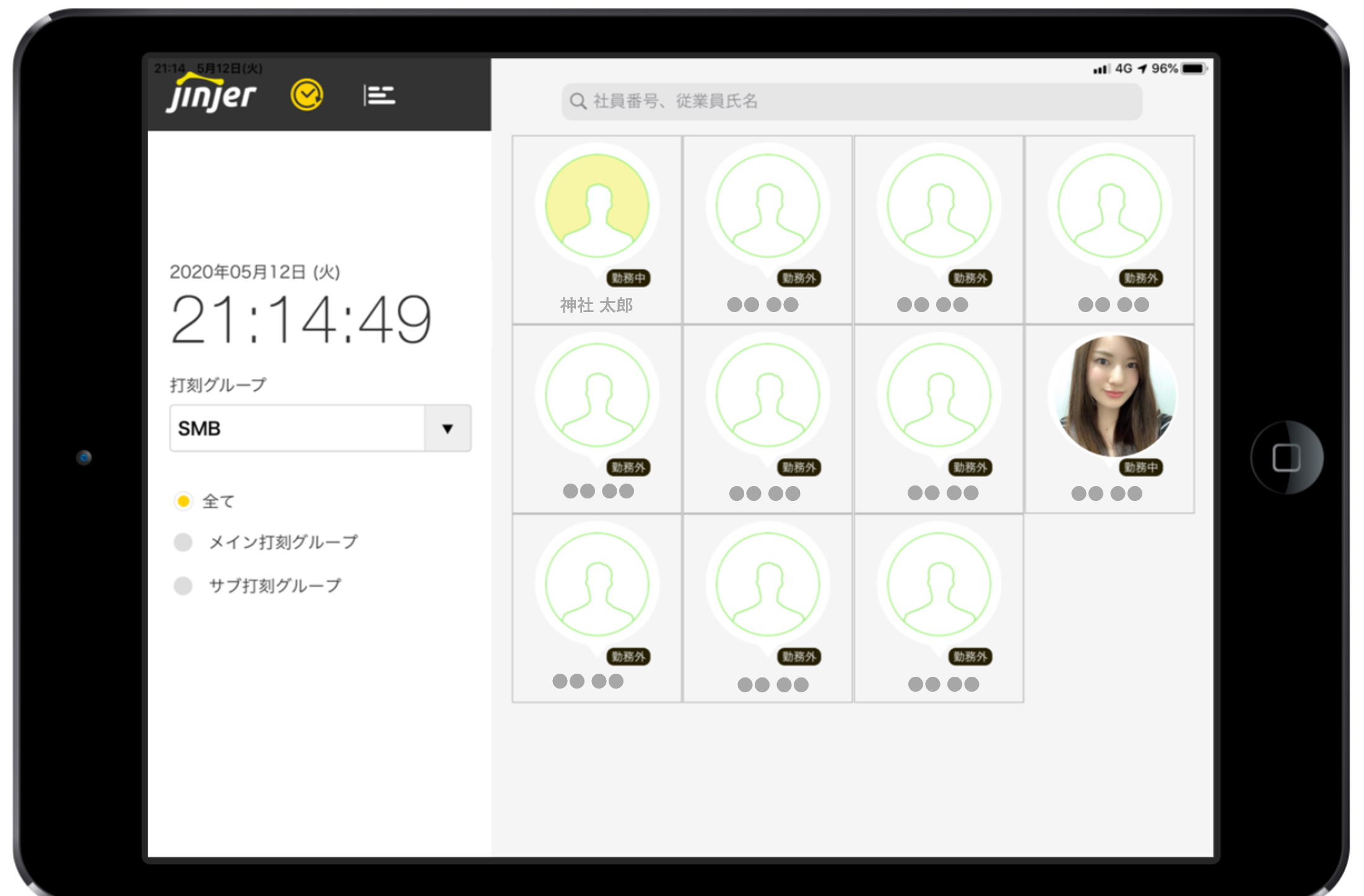Click the 神社 太郎 name label
The height and width of the screenshot is (896, 1364).
(x=596, y=305)
